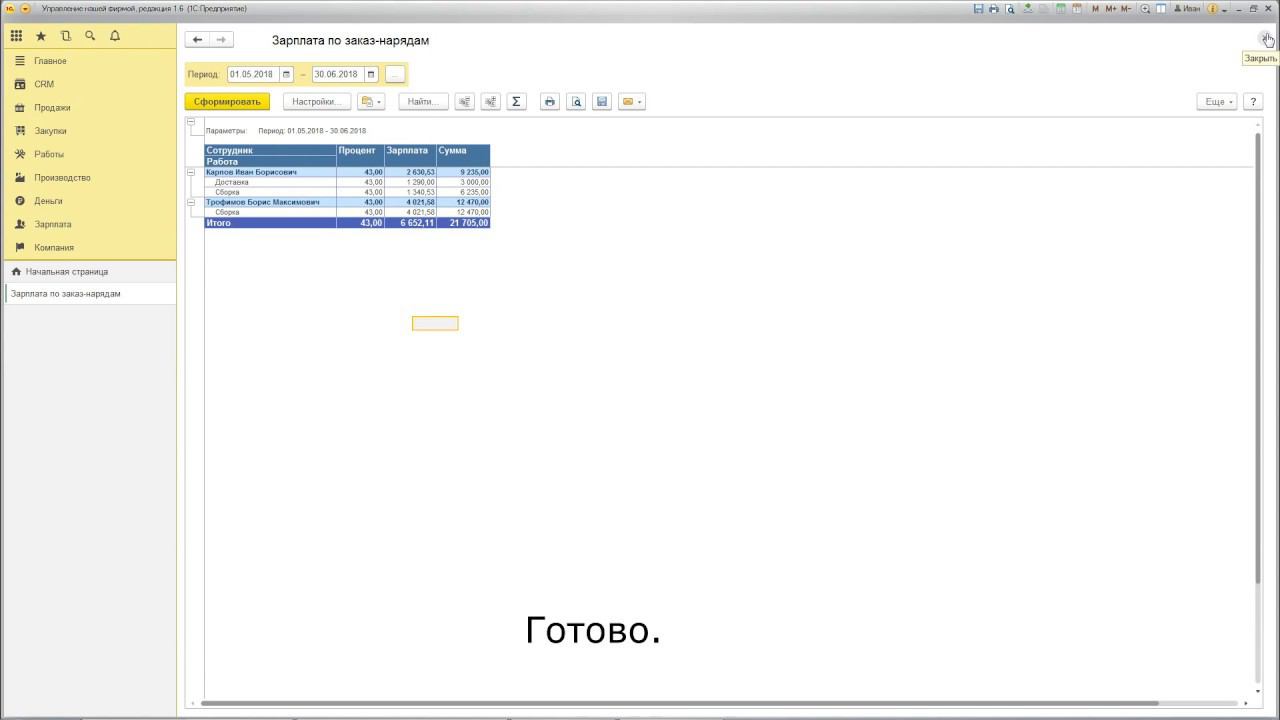Viewport: 1280px width, 720px height.
Task: Open the Компания section
Action: tap(90, 247)
